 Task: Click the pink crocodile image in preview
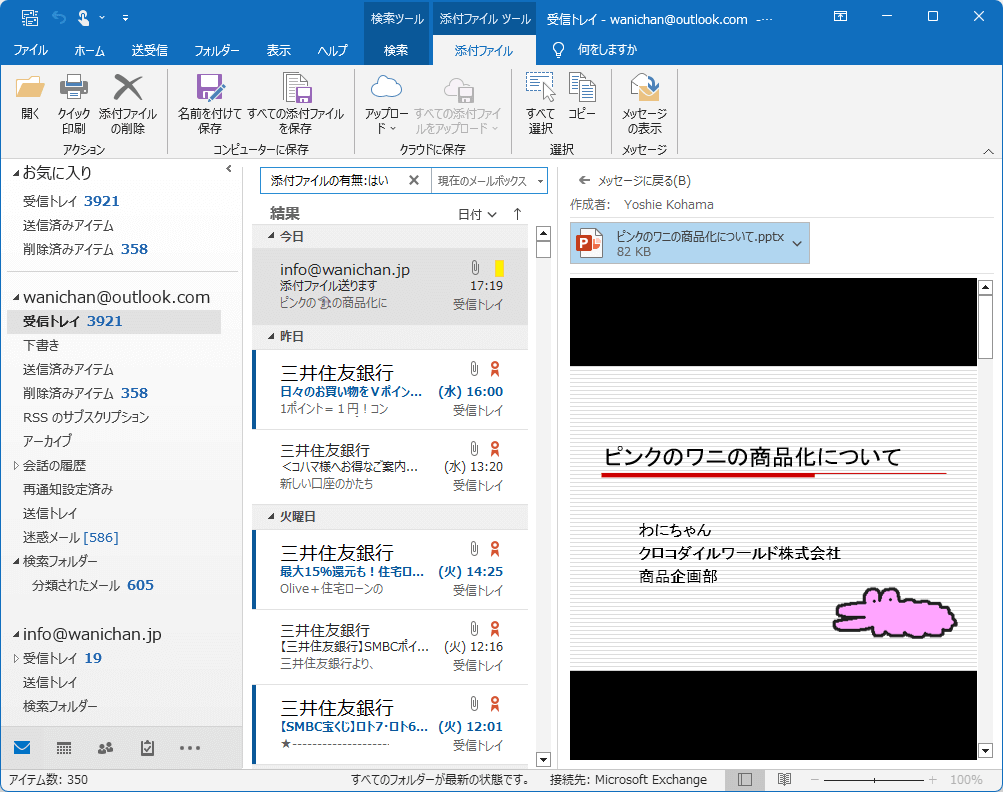point(894,614)
